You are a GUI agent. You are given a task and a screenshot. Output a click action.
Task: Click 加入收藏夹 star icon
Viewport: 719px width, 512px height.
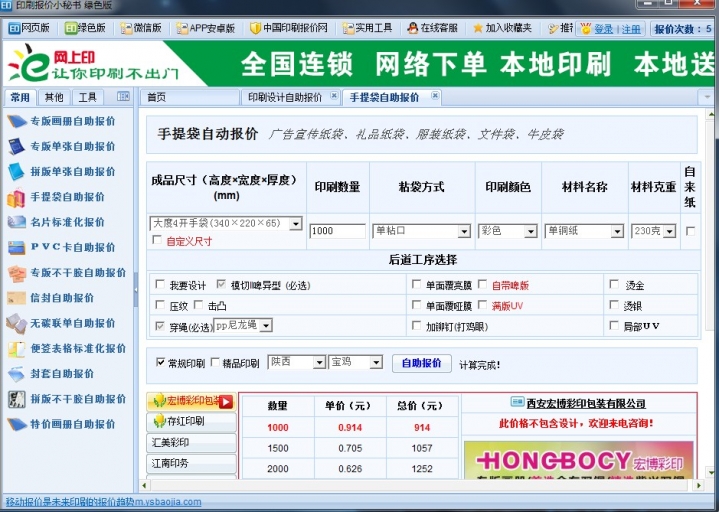coord(478,28)
